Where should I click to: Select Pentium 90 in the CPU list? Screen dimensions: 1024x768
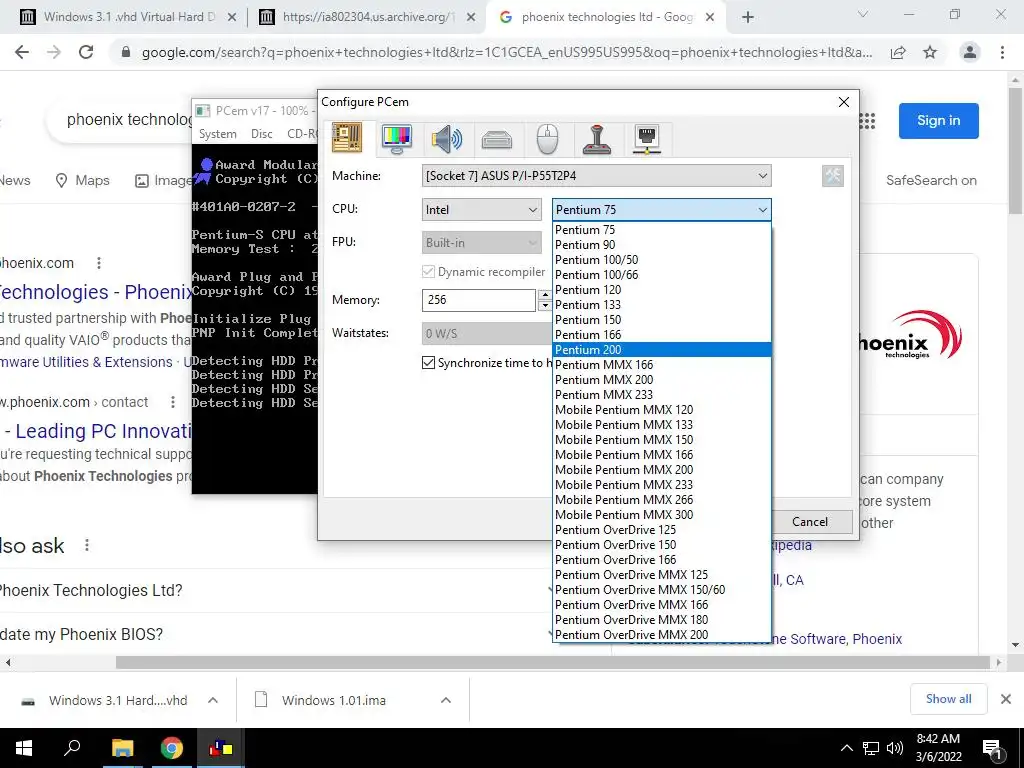662,245
